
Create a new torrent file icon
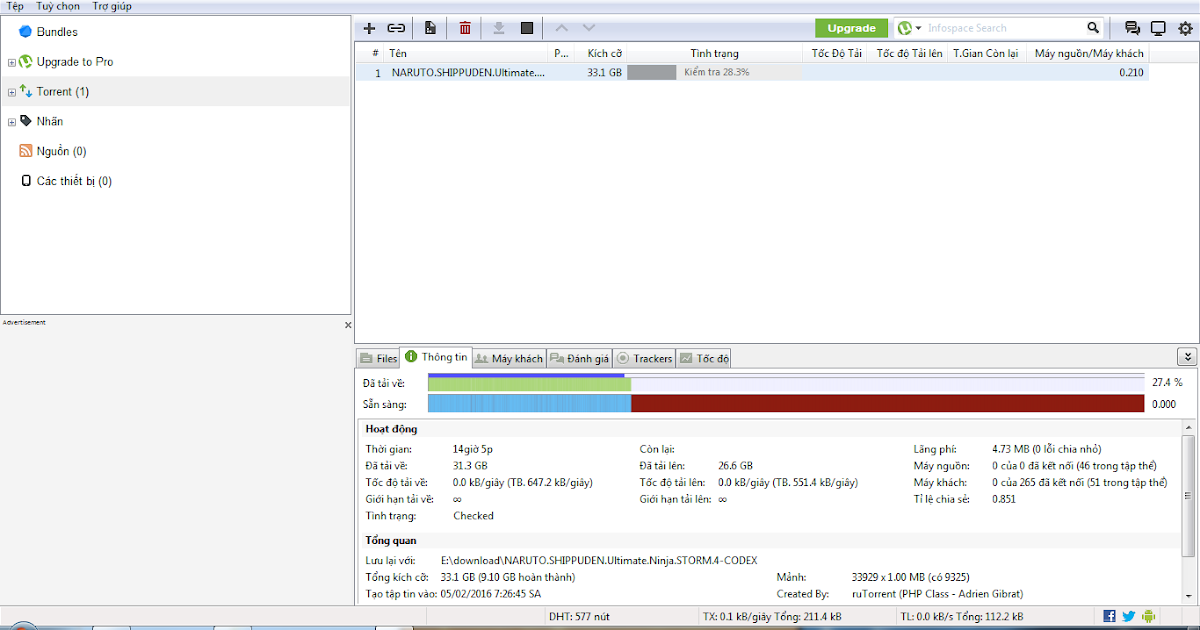430,27
